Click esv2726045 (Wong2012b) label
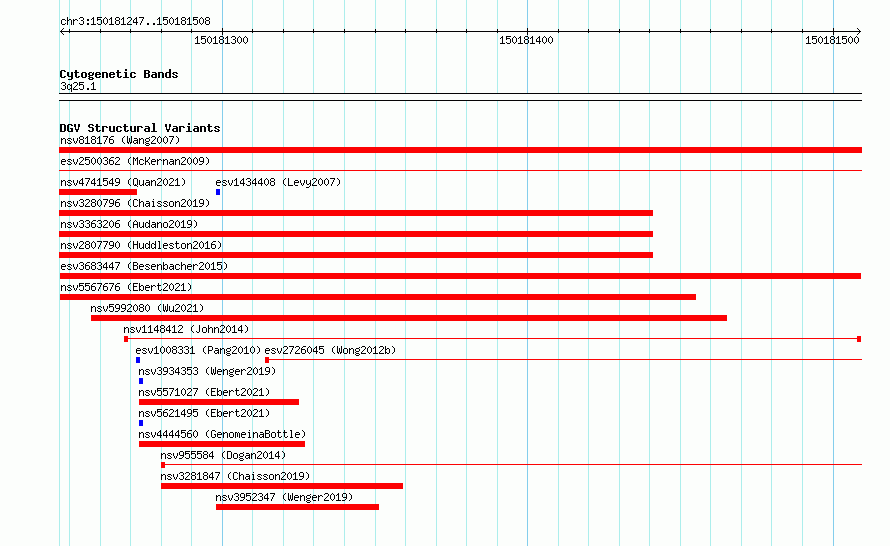This screenshot has height=546, width=890. [330, 350]
